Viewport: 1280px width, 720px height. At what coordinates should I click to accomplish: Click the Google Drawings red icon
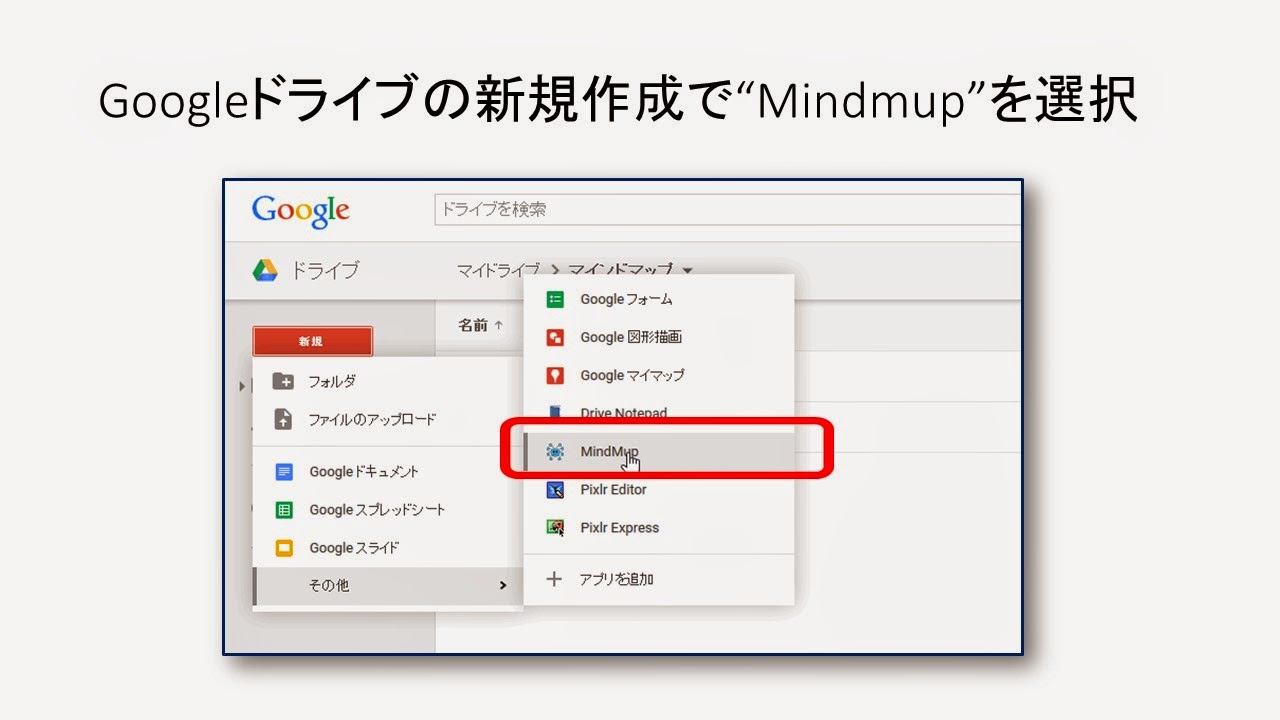(555, 337)
